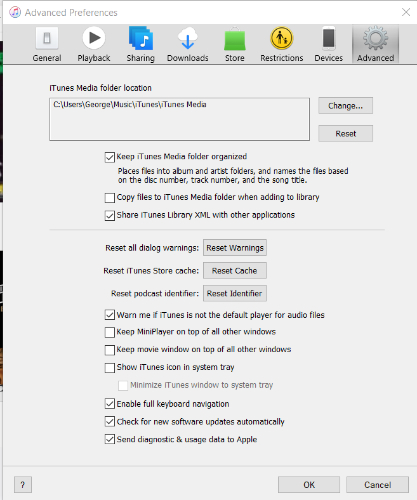Click the Reset Warnings button
This screenshot has width=417, height=500.
tap(235, 248)
